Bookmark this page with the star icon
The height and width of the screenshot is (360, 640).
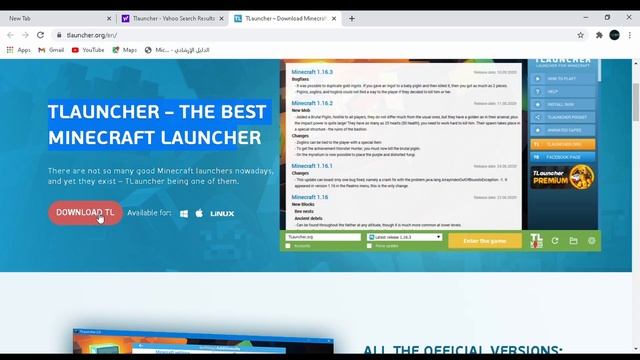[580, 35]
